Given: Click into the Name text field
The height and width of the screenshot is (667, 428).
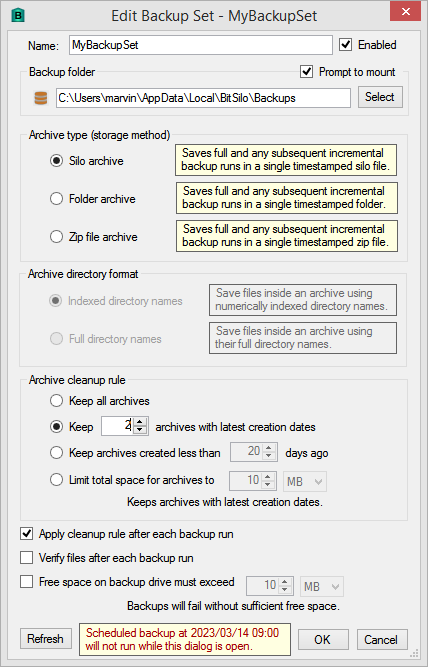Looking at the screenshot, I should [x=201, y=45].
